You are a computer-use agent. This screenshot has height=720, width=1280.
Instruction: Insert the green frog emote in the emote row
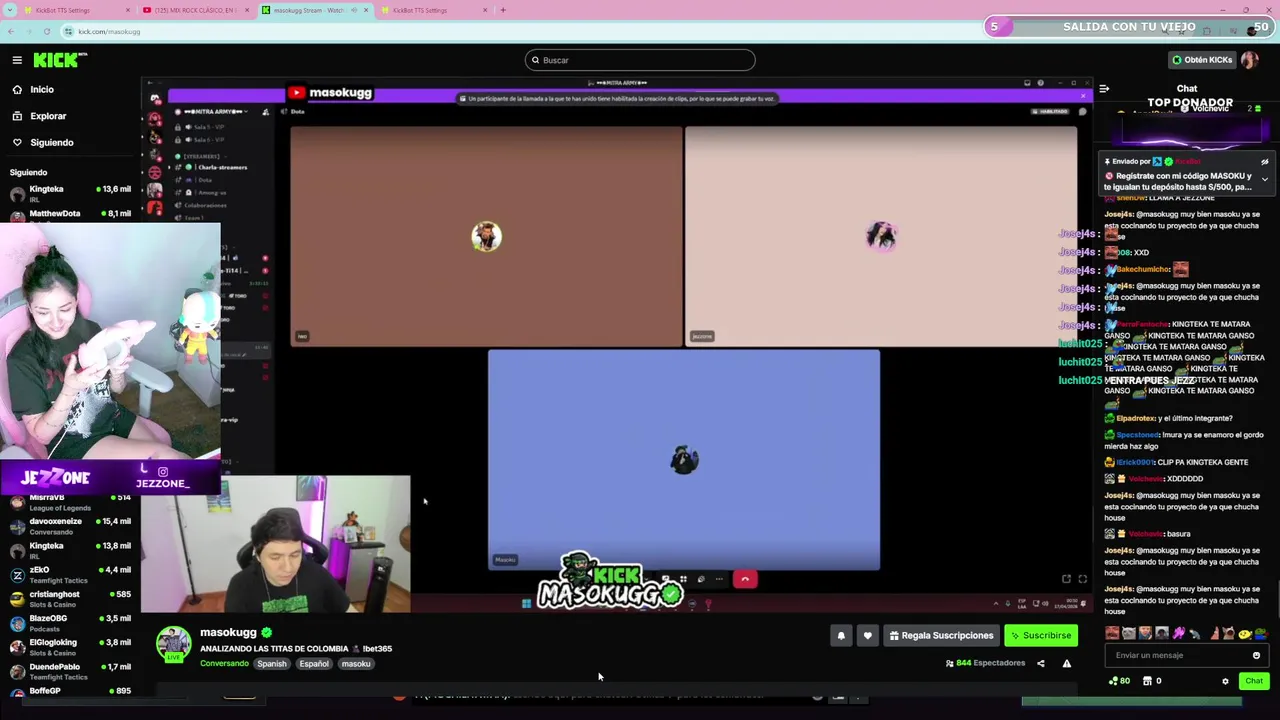pyautogui.click(x=1262, y=633)
